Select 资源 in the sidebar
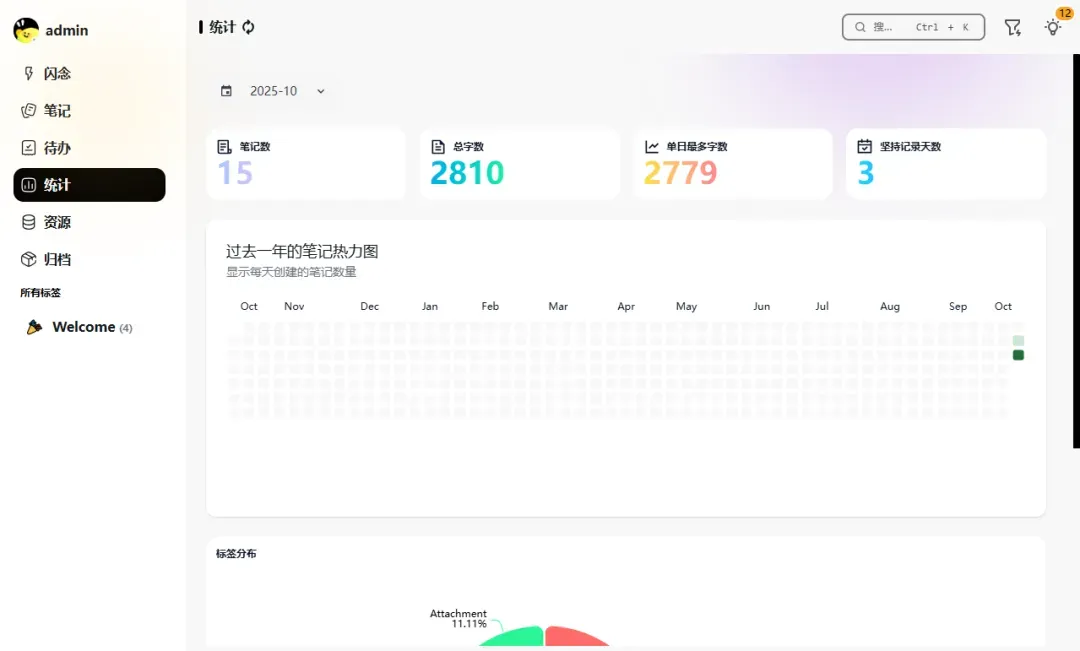 point(57,222)
